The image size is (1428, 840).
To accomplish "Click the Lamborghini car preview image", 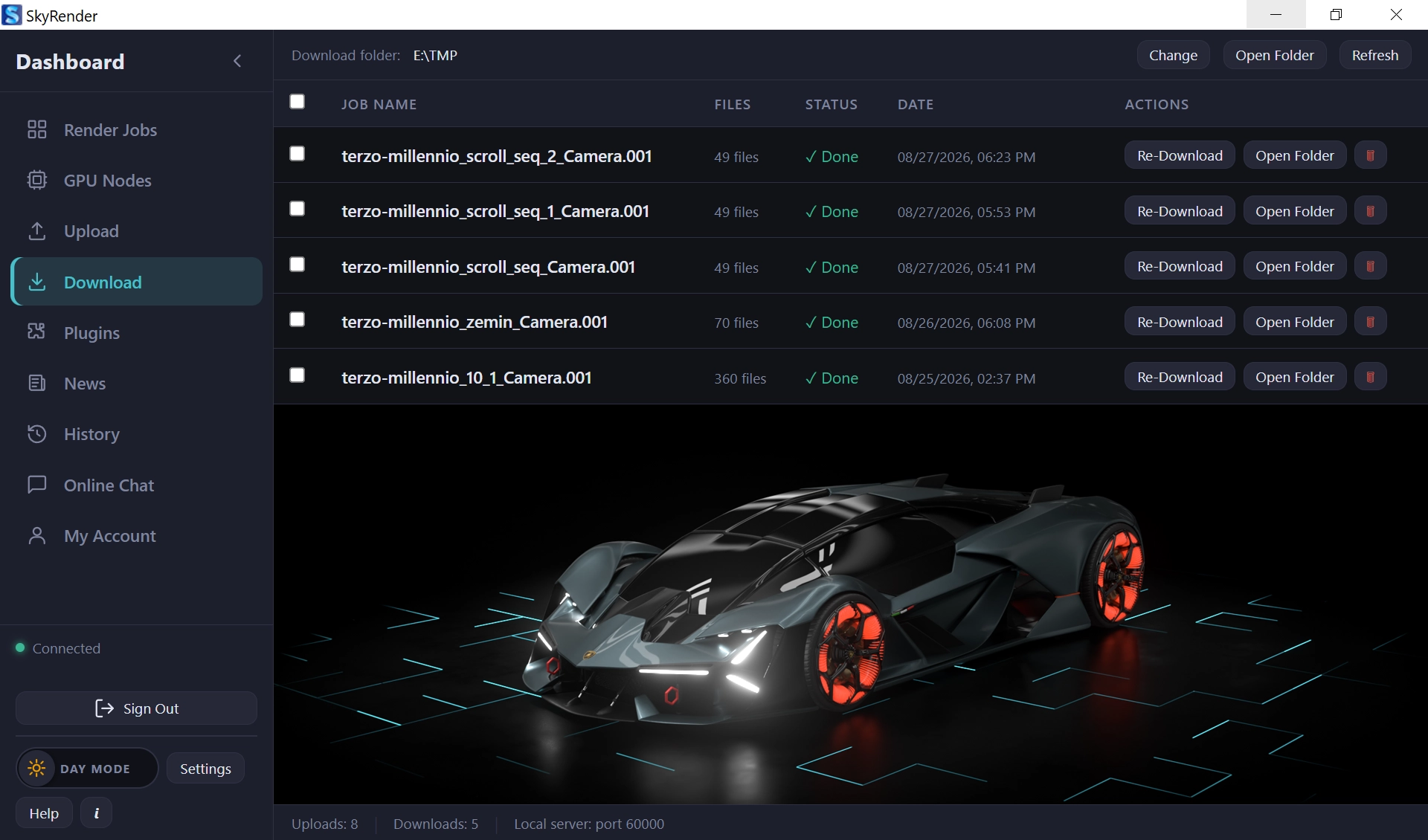I will (x=850, y=604).
